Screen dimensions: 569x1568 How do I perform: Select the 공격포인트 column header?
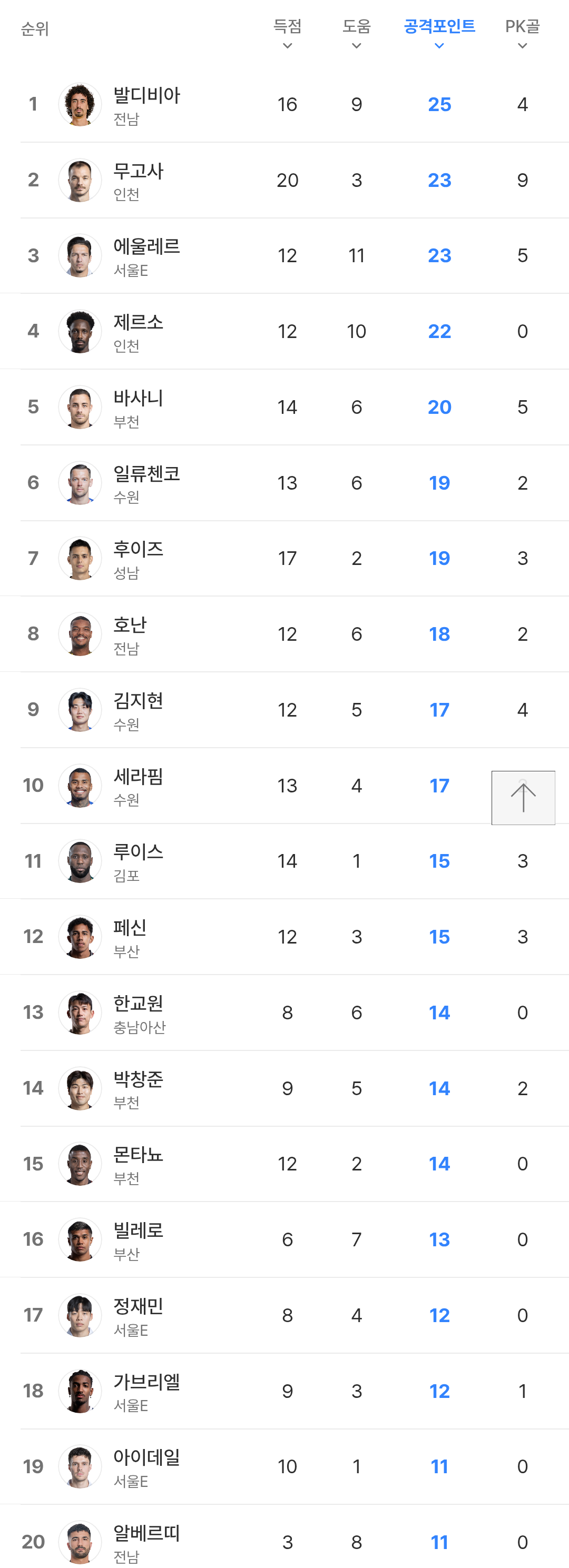pos(439,26)
